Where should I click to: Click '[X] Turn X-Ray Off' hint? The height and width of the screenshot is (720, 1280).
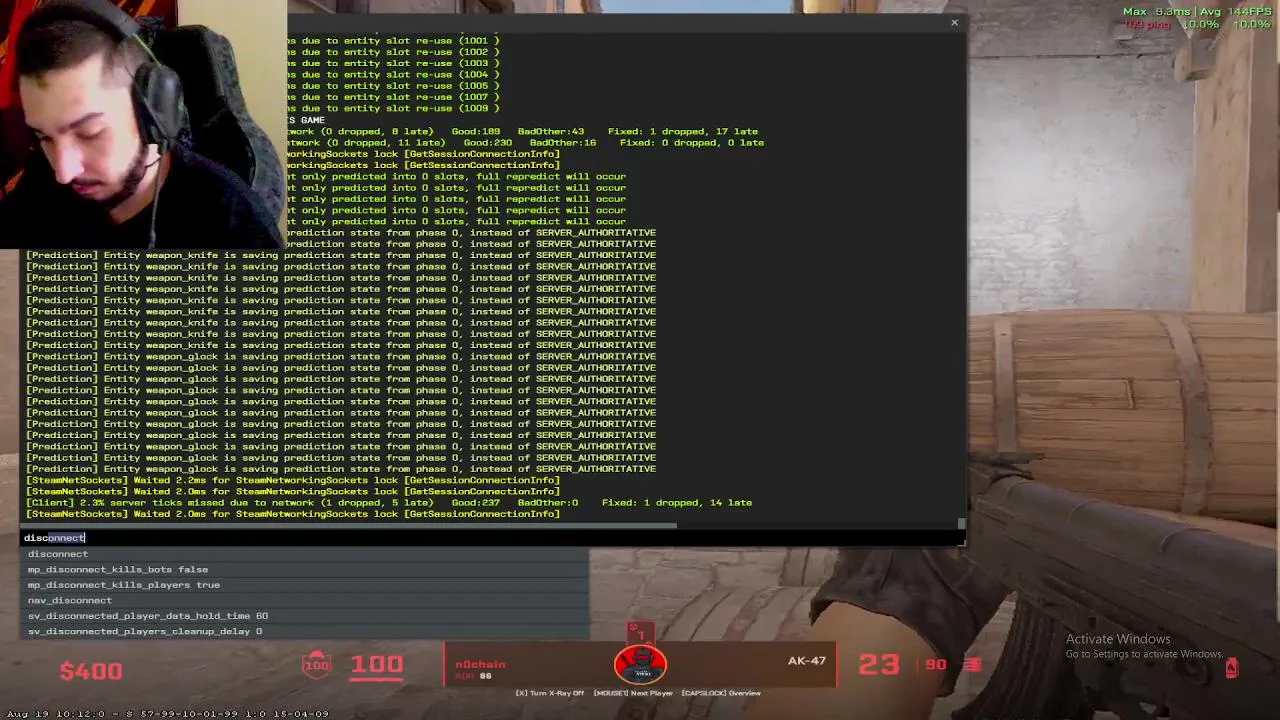(550, 693)
